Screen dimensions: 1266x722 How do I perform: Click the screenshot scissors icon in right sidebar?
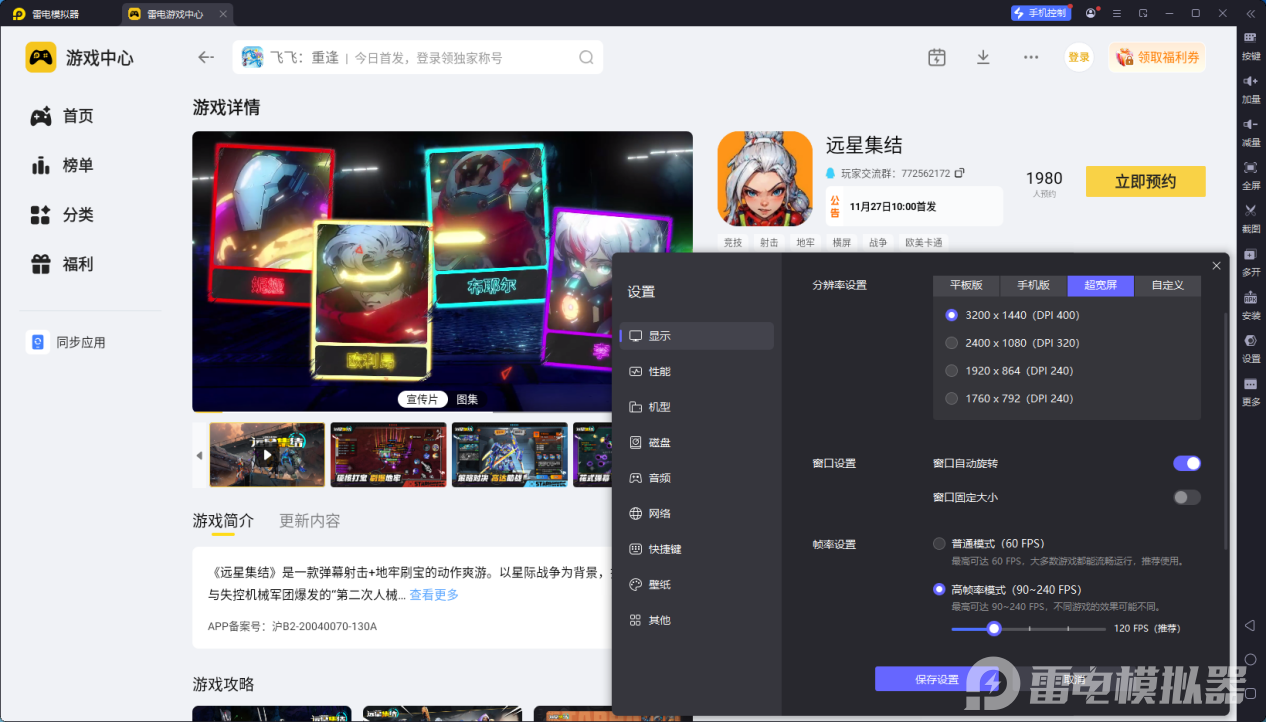(1250, 211)
